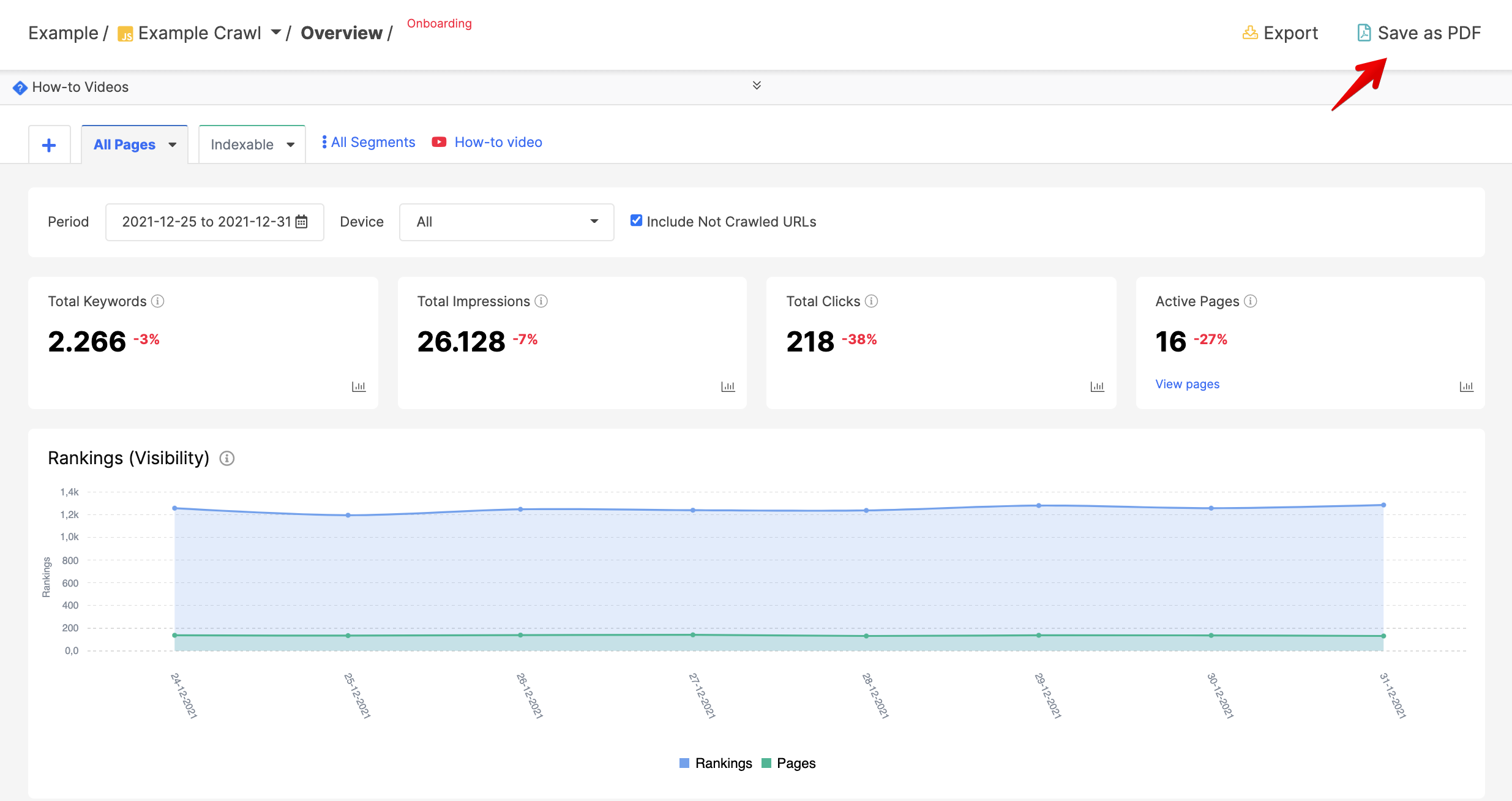Click the 27-12-2021 Pages data point
The image size is (1512, 801).
(693, 635)
